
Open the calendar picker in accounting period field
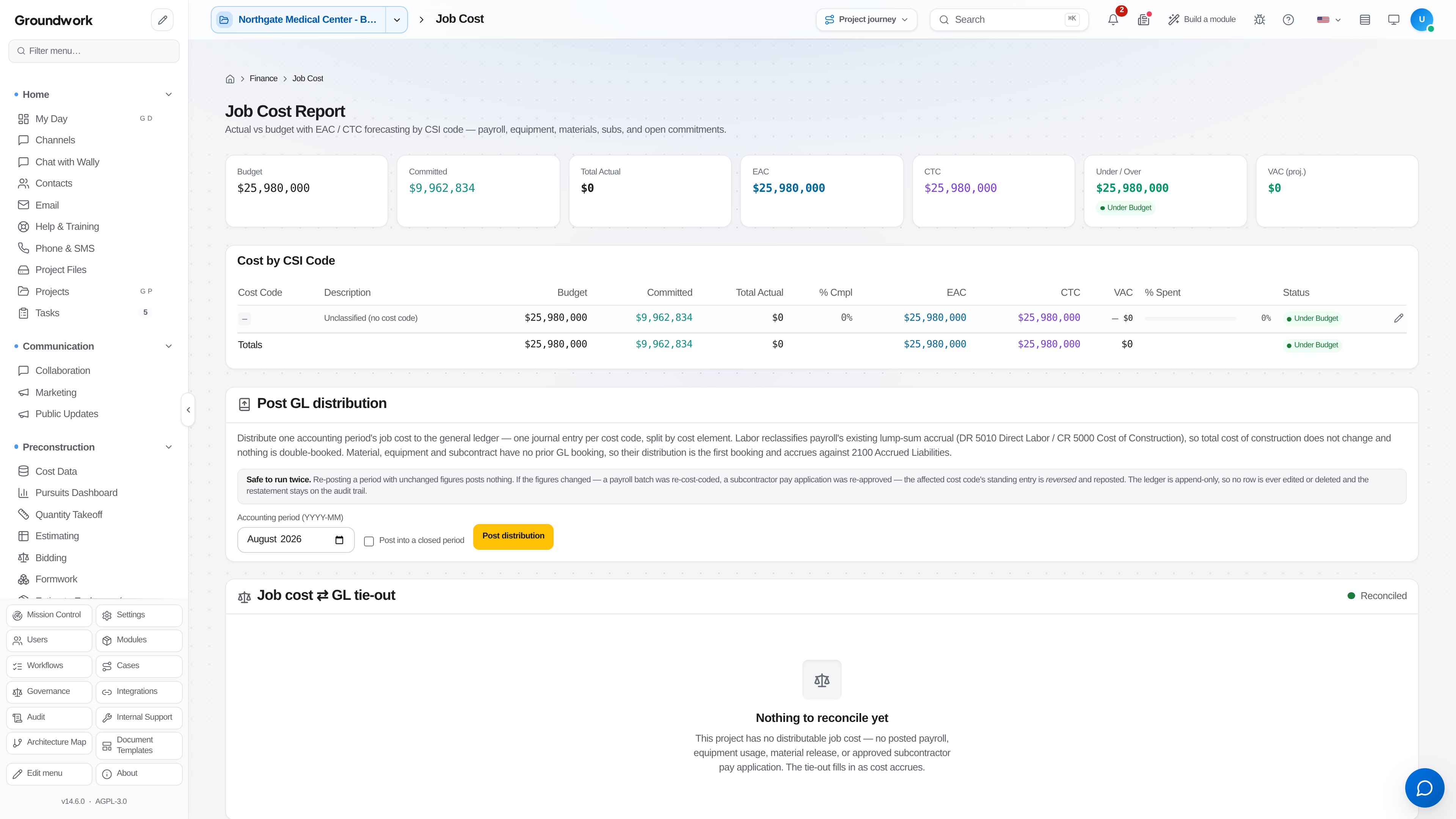[339, 540]
